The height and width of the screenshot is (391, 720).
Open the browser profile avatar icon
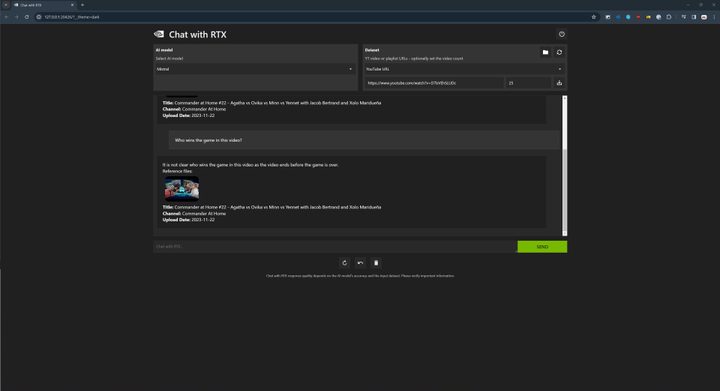tap(704, 17)
